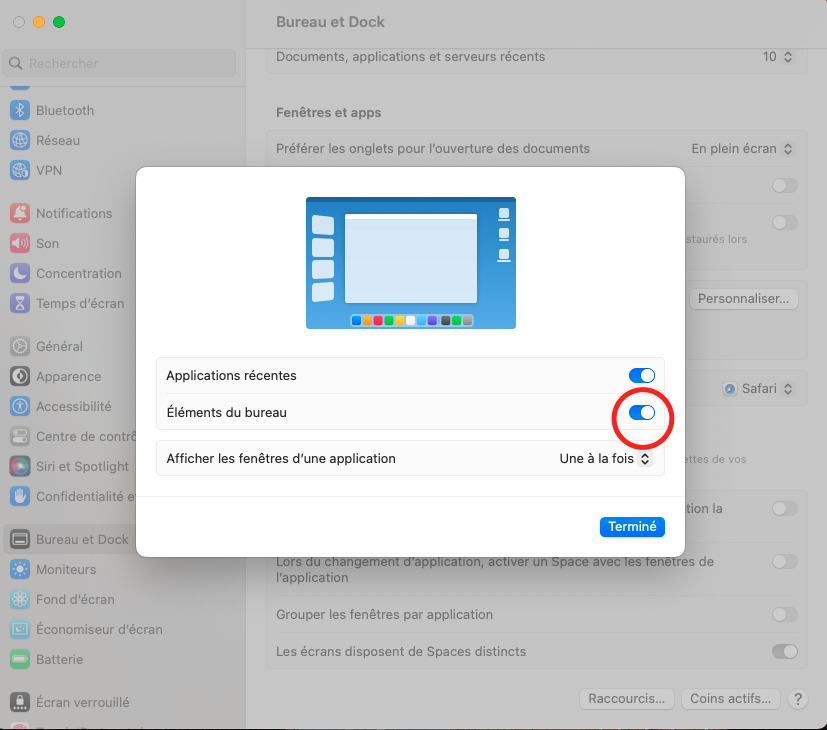Open Écran verrouillé settings pane
This screenshot has width=827, height=730.
coord(82,702)
